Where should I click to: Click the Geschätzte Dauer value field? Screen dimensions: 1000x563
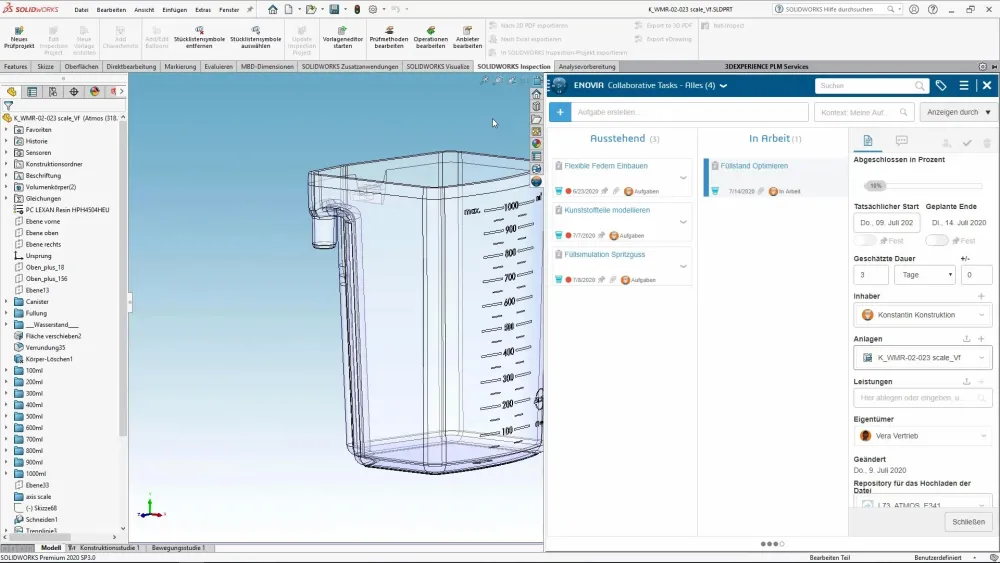871,275
